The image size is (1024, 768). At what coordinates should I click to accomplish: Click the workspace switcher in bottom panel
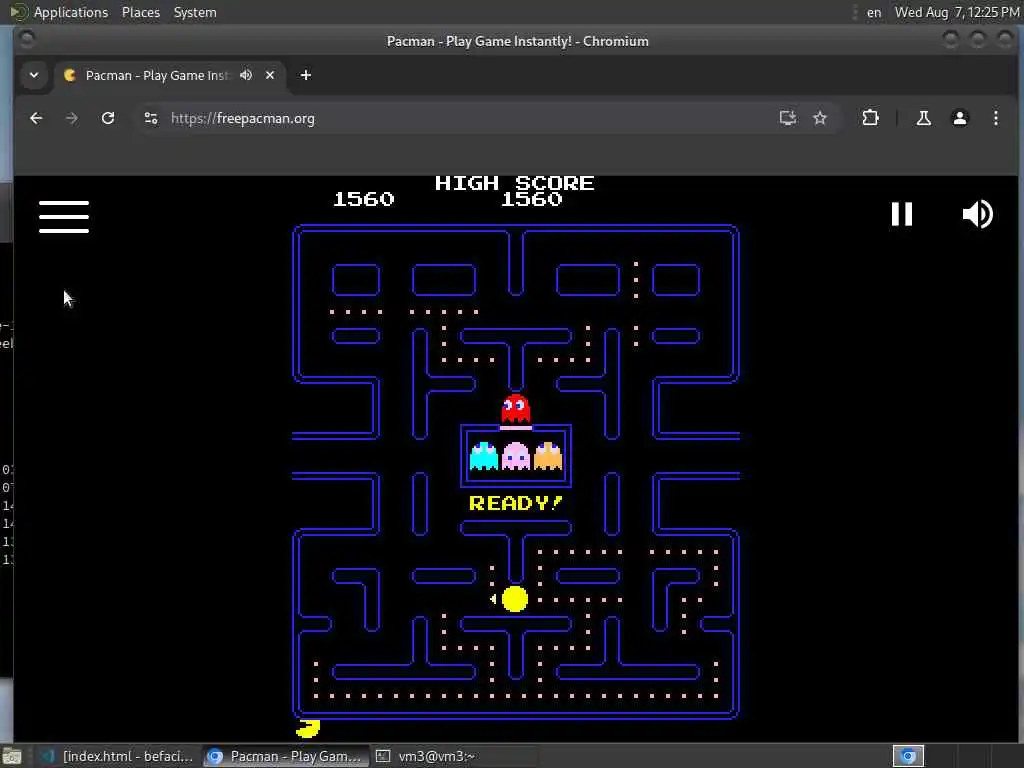point(908,756)
